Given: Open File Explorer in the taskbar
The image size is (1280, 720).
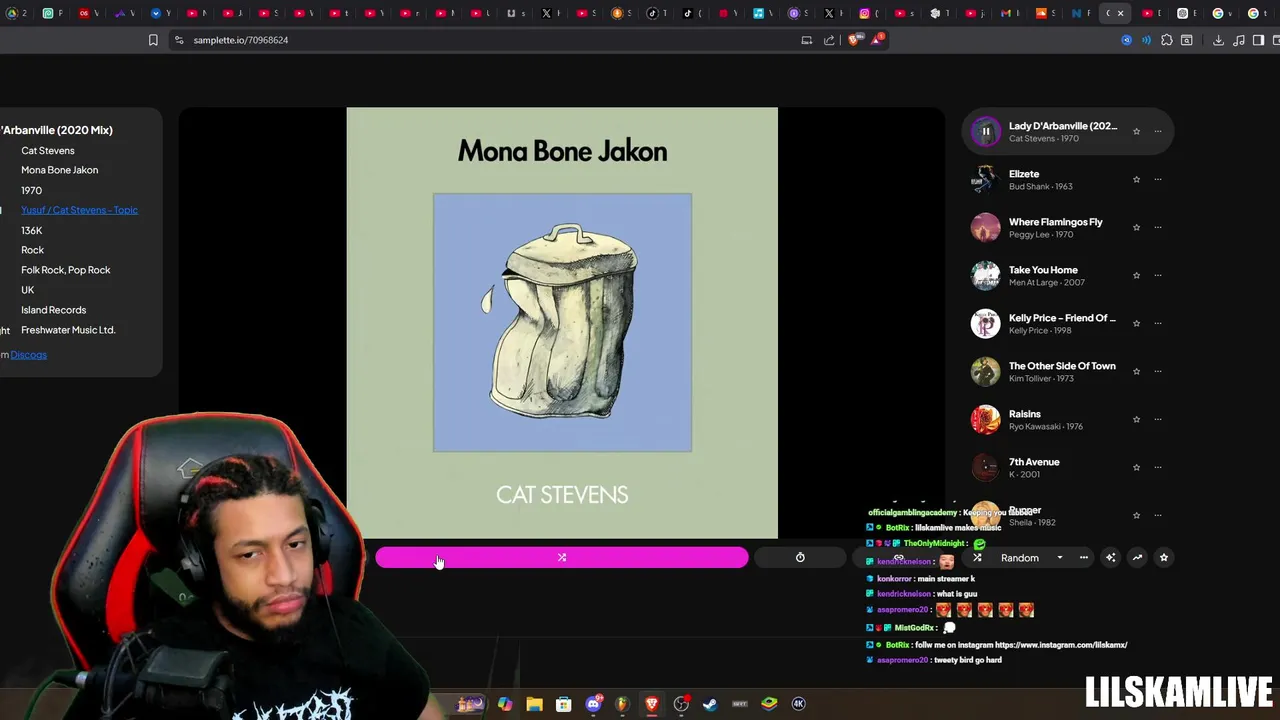Looking at the screenshot, I should tap(534, 704).
